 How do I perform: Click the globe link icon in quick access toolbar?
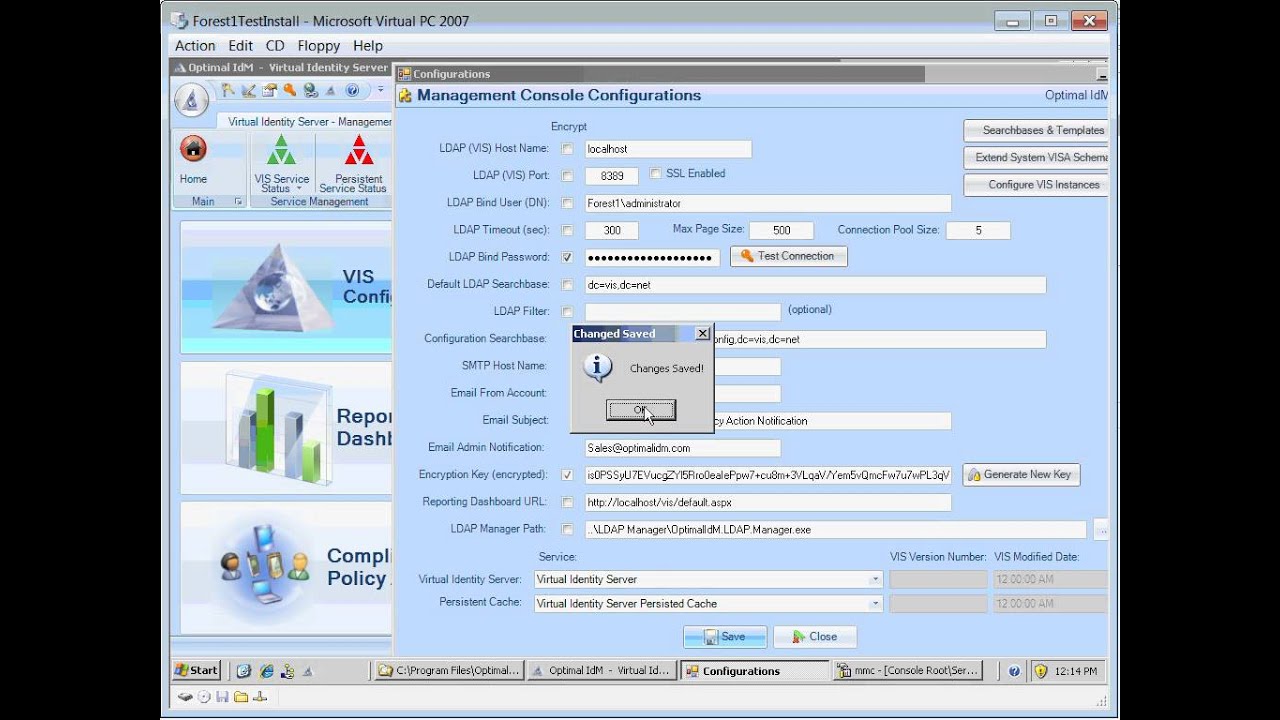click(311, 90)
